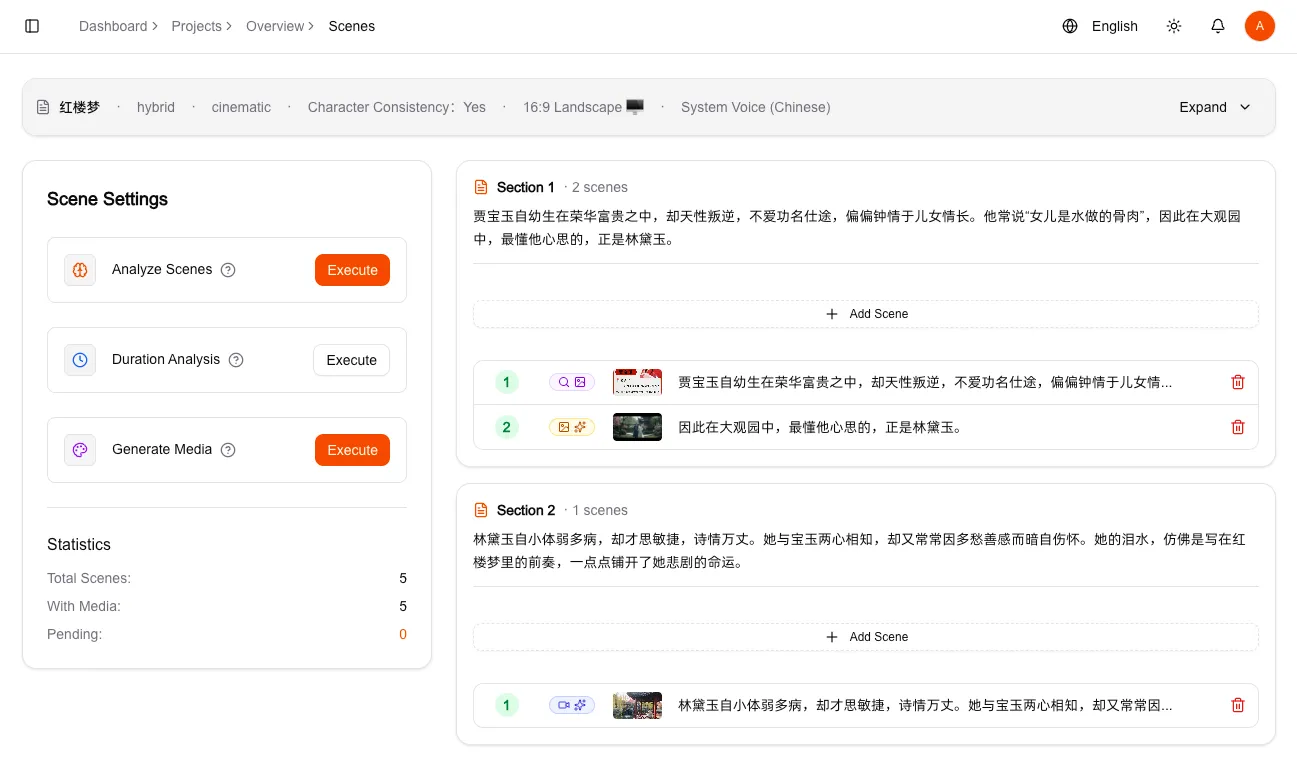Expand the project settings bar
Image resolution: width=1297 pixels, height=759 pixels.
1215,107
